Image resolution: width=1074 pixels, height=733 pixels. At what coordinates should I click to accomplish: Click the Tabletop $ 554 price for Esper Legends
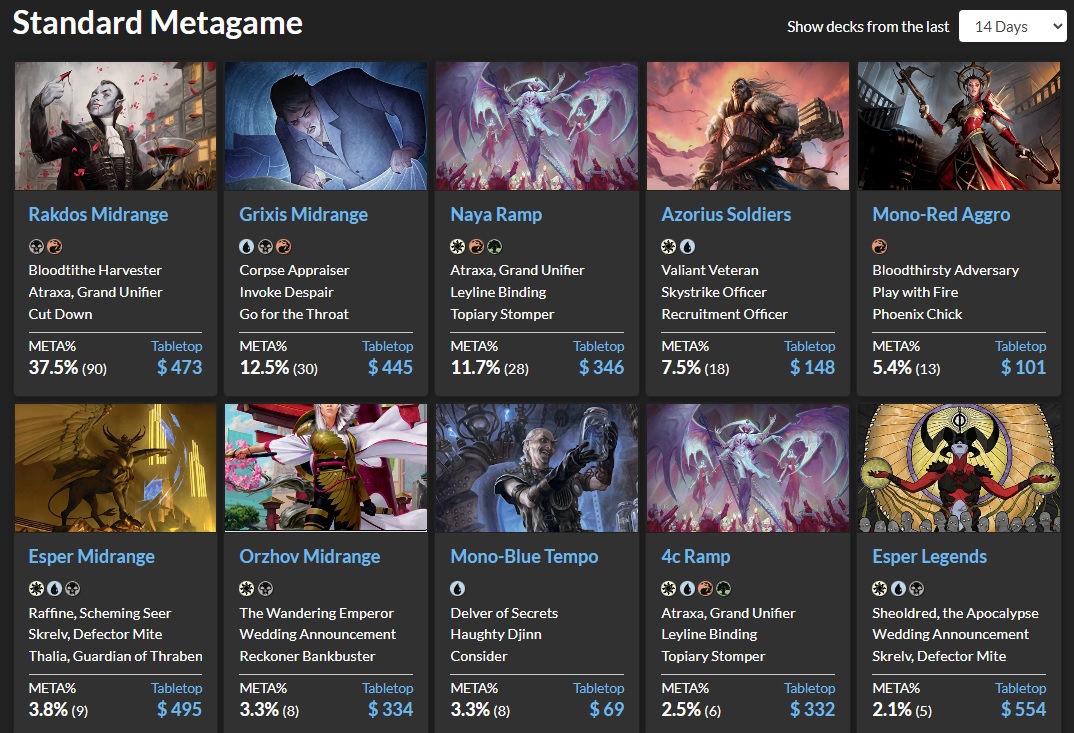(1023, 709)
